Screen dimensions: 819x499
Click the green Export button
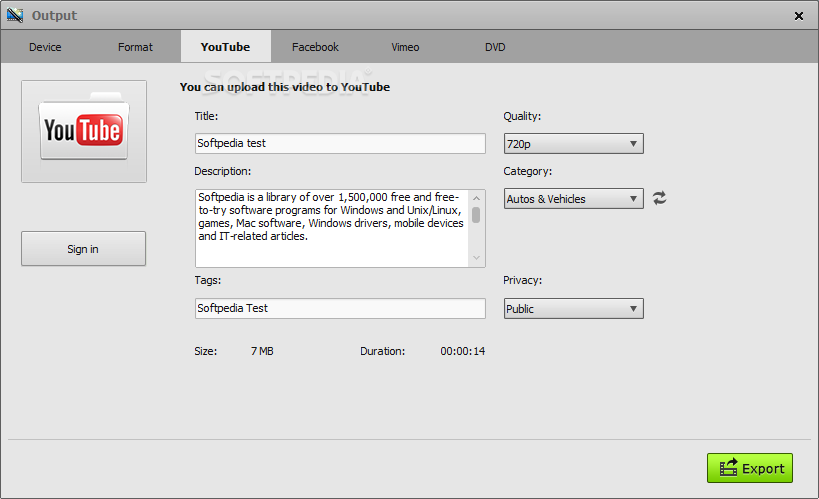(750, 468)
